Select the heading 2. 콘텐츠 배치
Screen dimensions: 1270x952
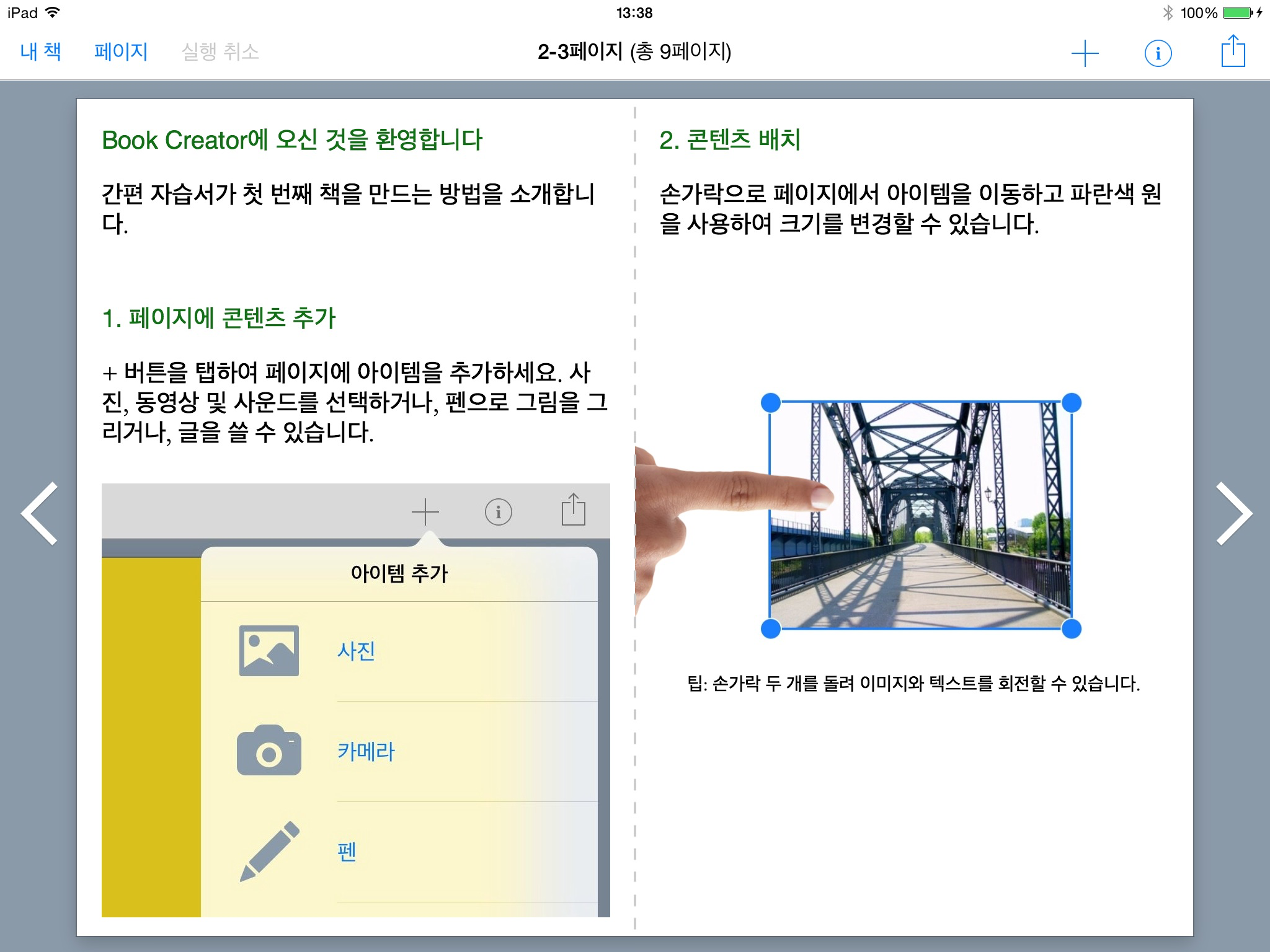pos(730,140)
